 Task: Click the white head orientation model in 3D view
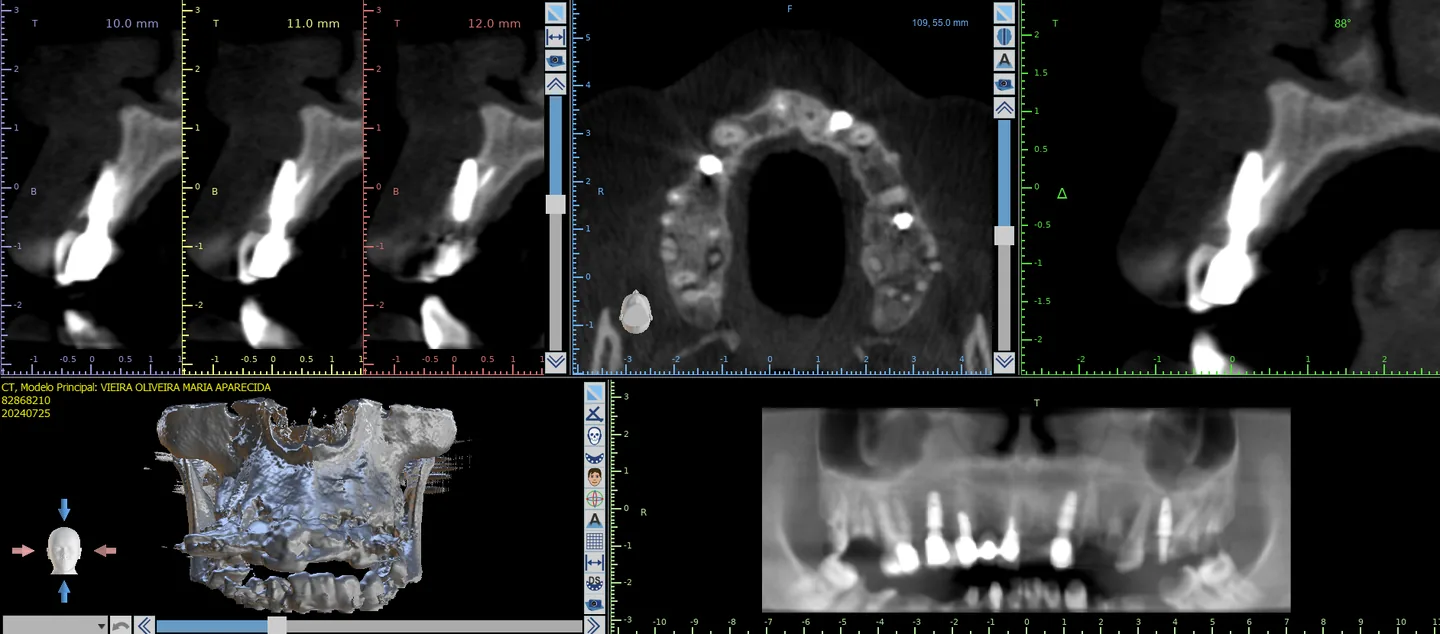coord(64,550)
